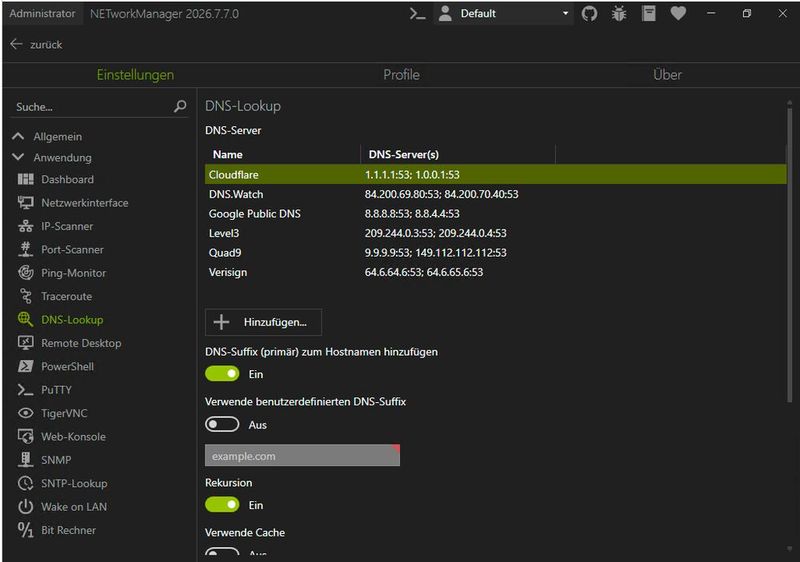Disable DNS-Suffix (primär) zum Hostnamen toggle
The height and width of the screenshot is (562, 800).
tap(222, 374)
